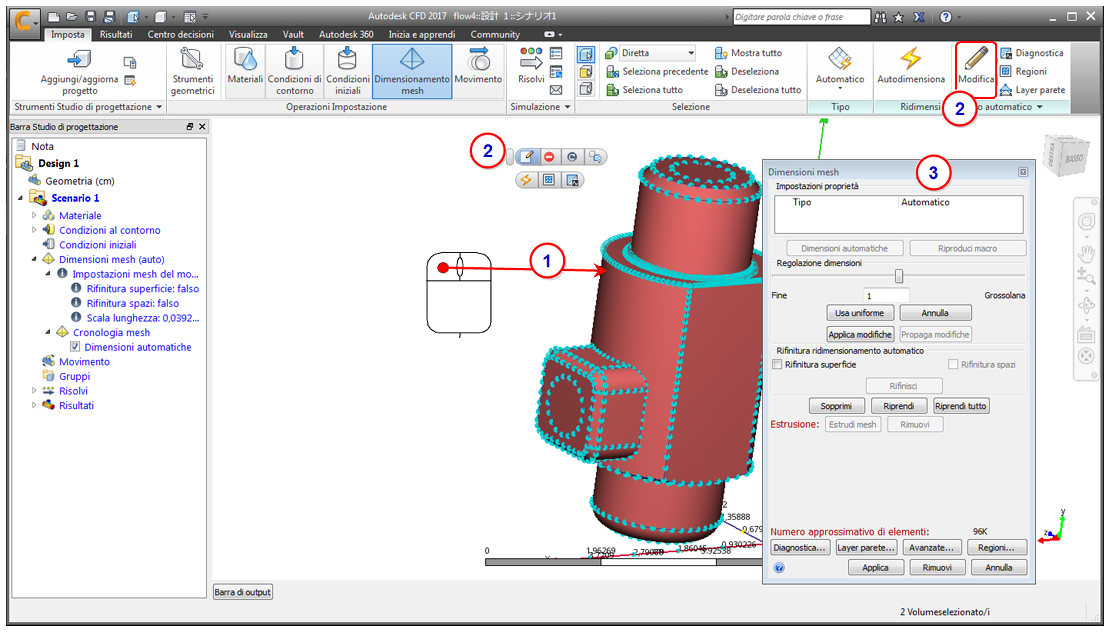1107x635 pixels.
Task: Toggle Rifinitura spazi checkbox
Action: pos(953,364)
